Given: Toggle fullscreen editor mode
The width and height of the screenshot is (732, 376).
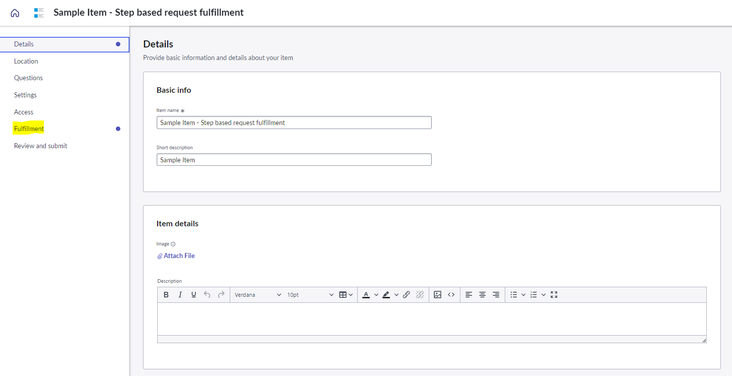Looking at the screenshot, I should pyautogui.click(x=554, y=295).
